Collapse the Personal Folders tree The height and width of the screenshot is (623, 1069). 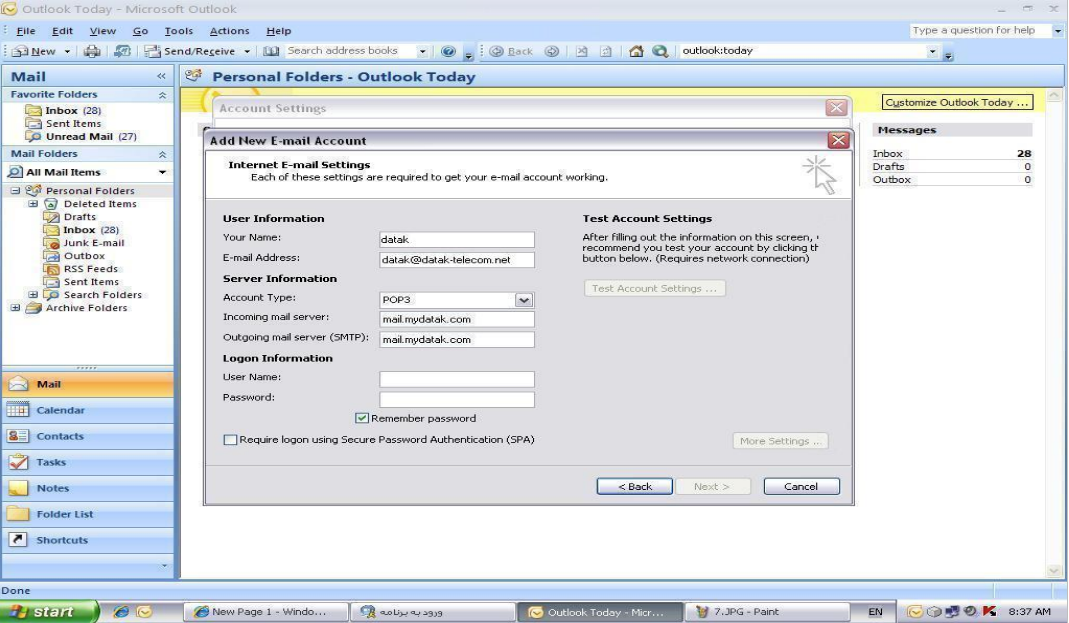click(15, 191)
